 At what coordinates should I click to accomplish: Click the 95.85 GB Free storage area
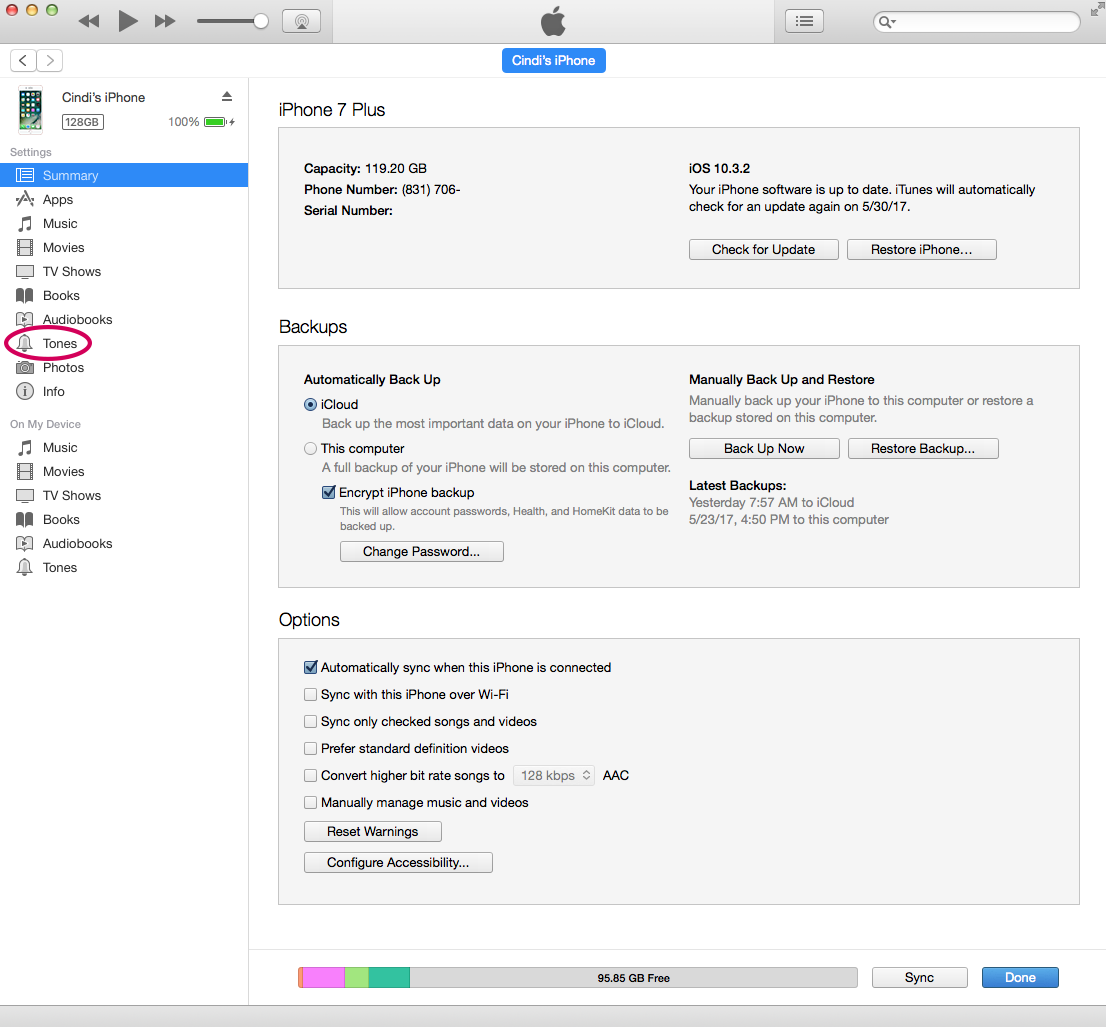pos(633,978)
